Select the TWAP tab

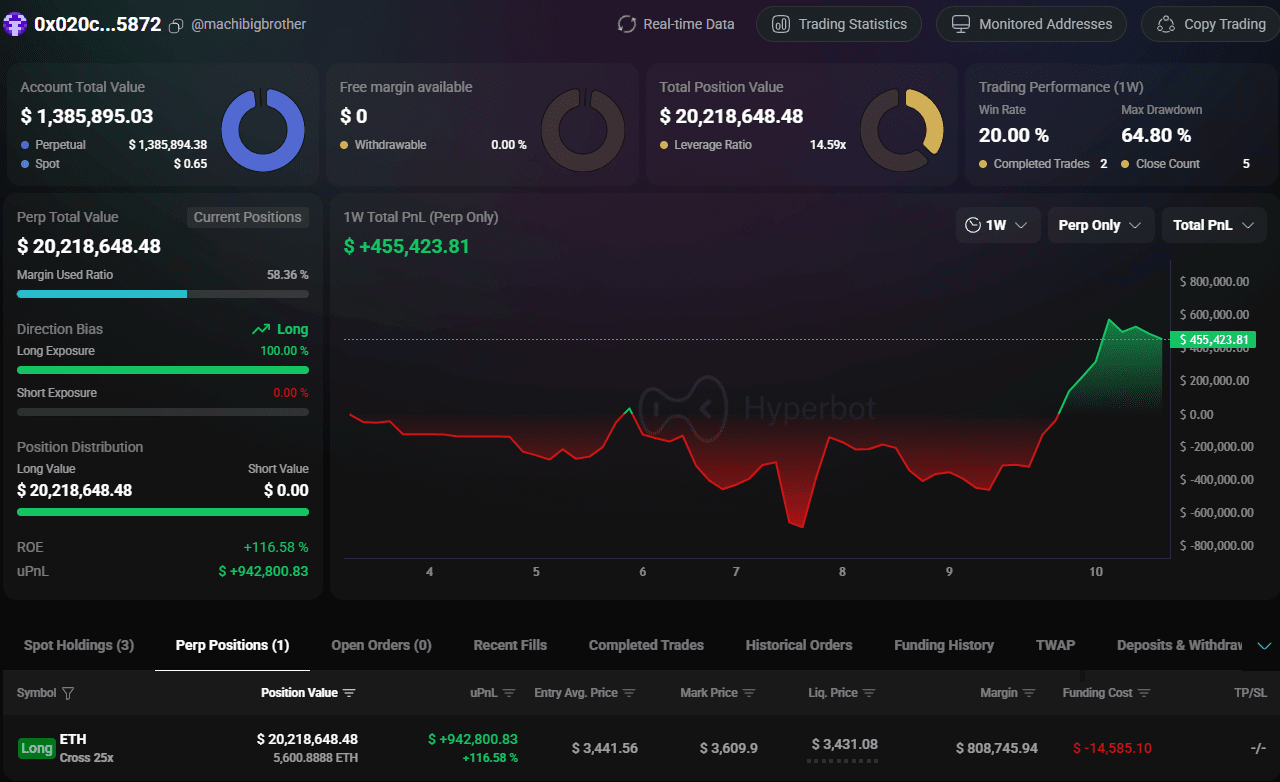(x=1055, y=645)
